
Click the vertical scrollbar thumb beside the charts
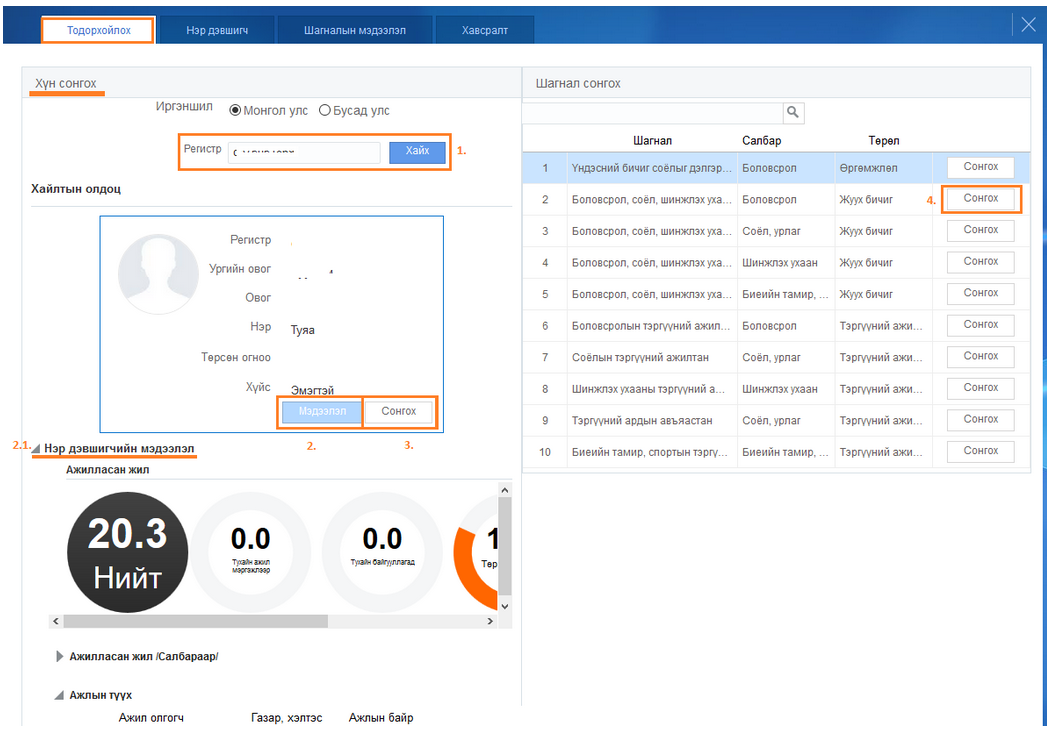505,545
